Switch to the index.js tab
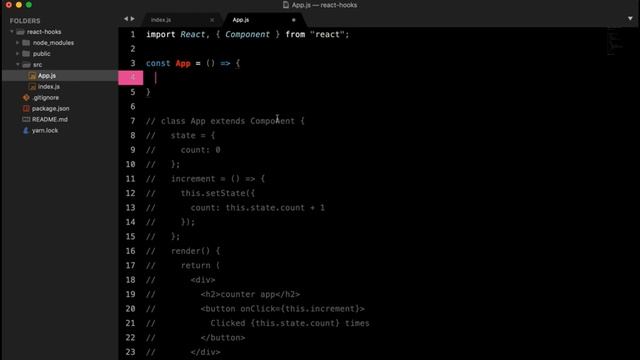This screenshot has width=640, height=360. pyautogui.click(x=161, y=20)
